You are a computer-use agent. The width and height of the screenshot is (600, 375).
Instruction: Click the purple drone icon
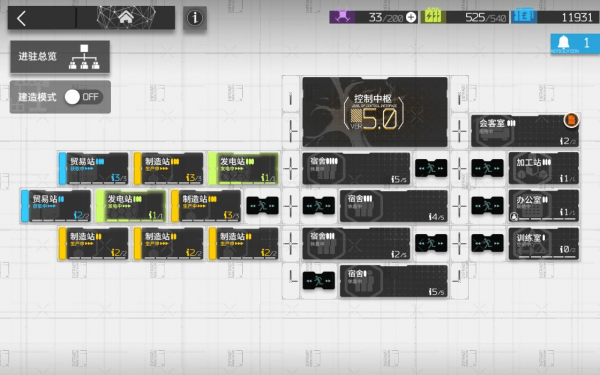342,17
